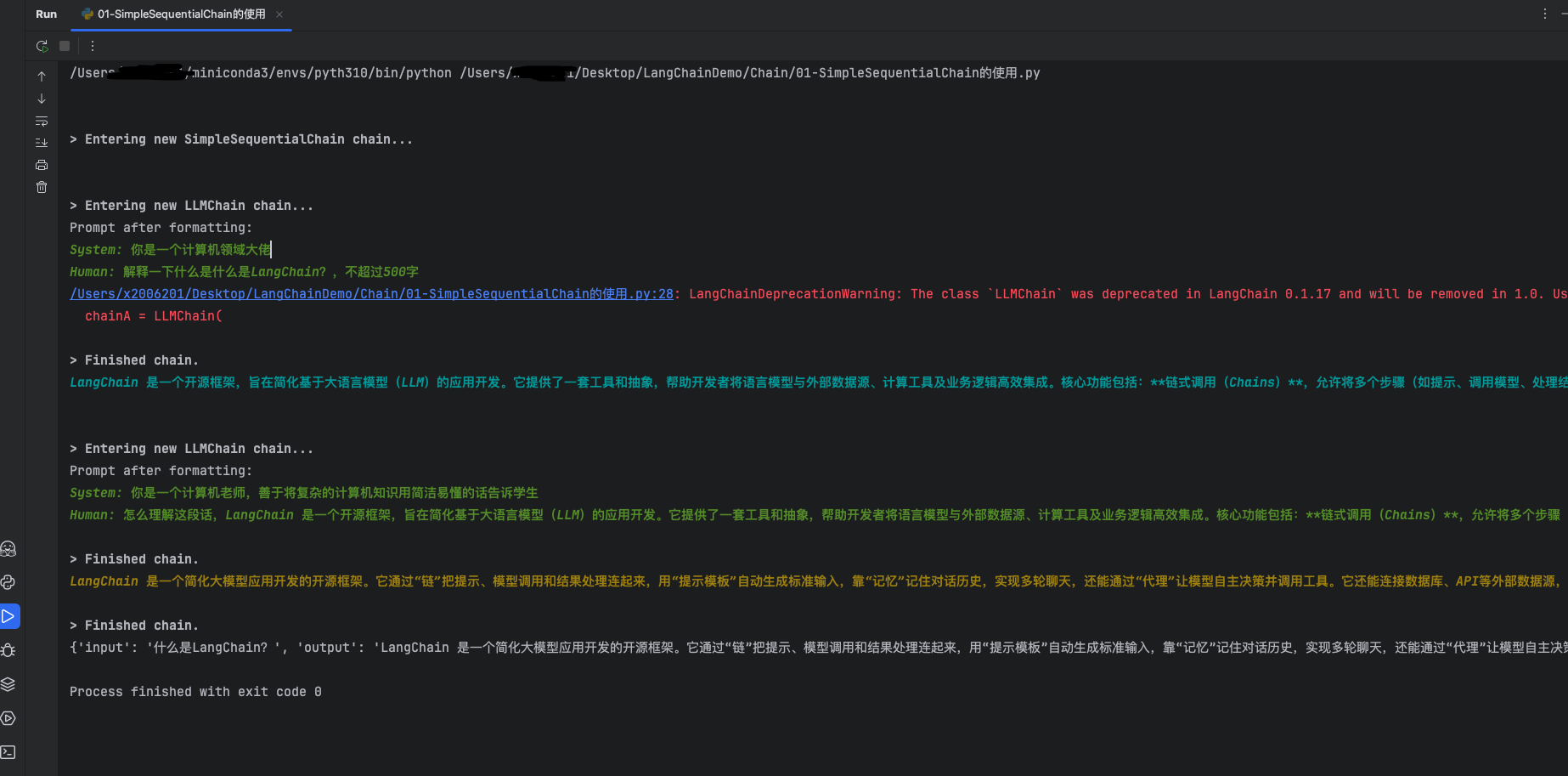1568x776 pixels.
Task: Open the file link ending in .py:28
Action: (x=371, y=294)
